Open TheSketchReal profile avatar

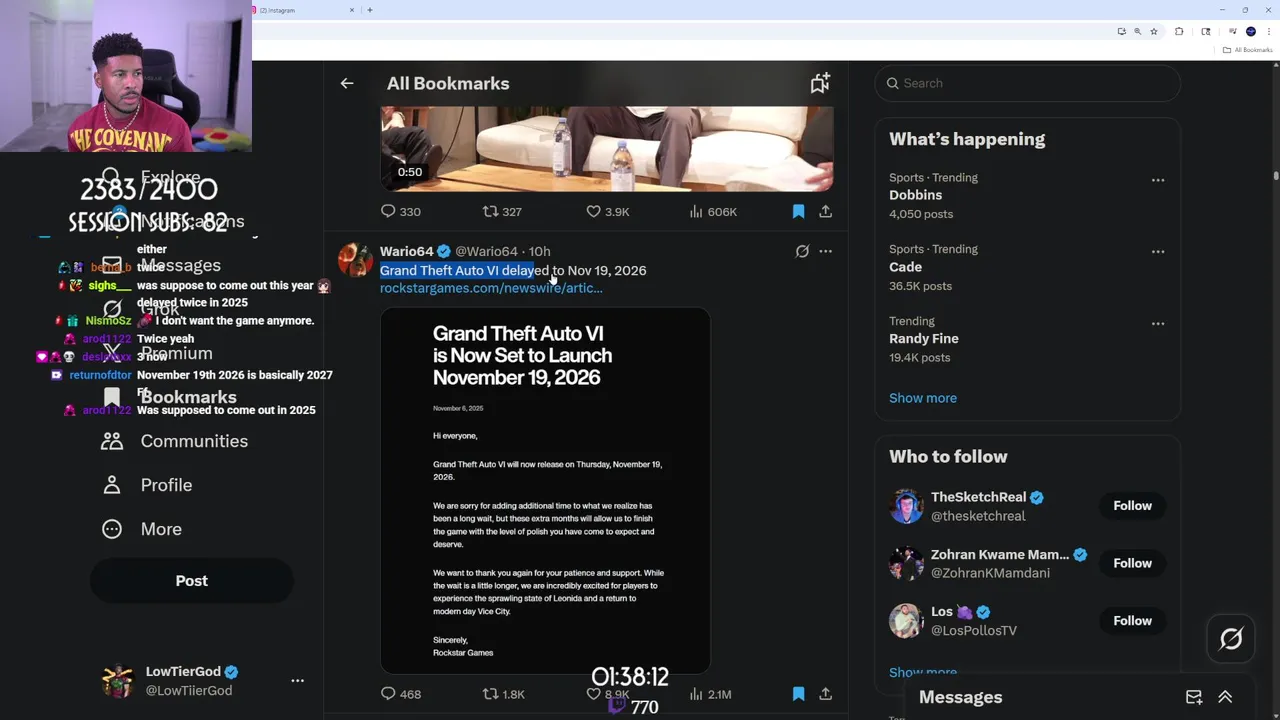[906, 506]
